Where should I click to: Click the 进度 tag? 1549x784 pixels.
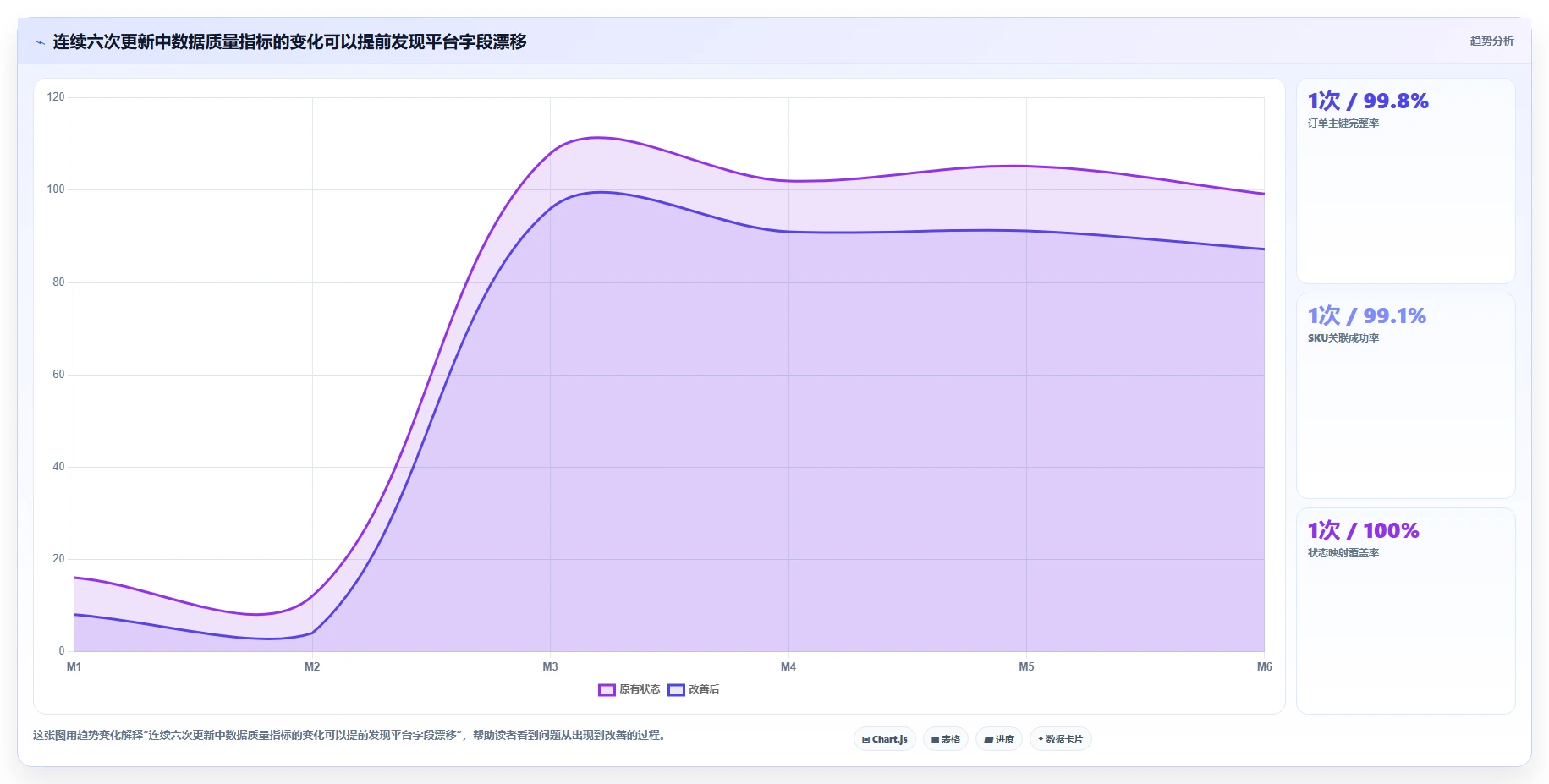pos(999,739)
